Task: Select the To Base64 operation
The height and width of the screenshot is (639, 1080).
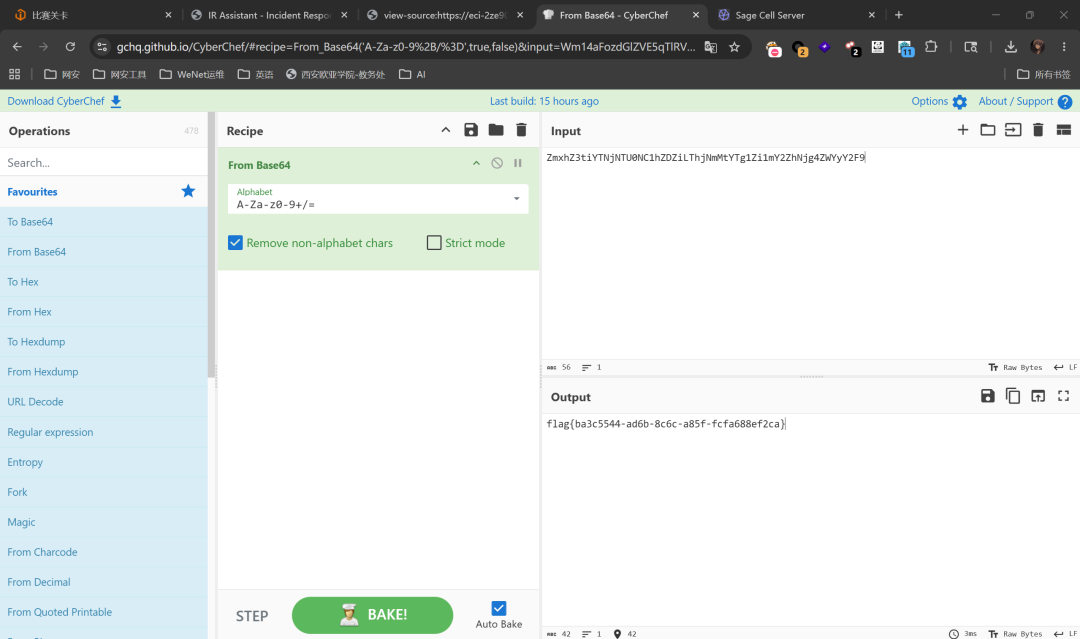Action: 103,222
